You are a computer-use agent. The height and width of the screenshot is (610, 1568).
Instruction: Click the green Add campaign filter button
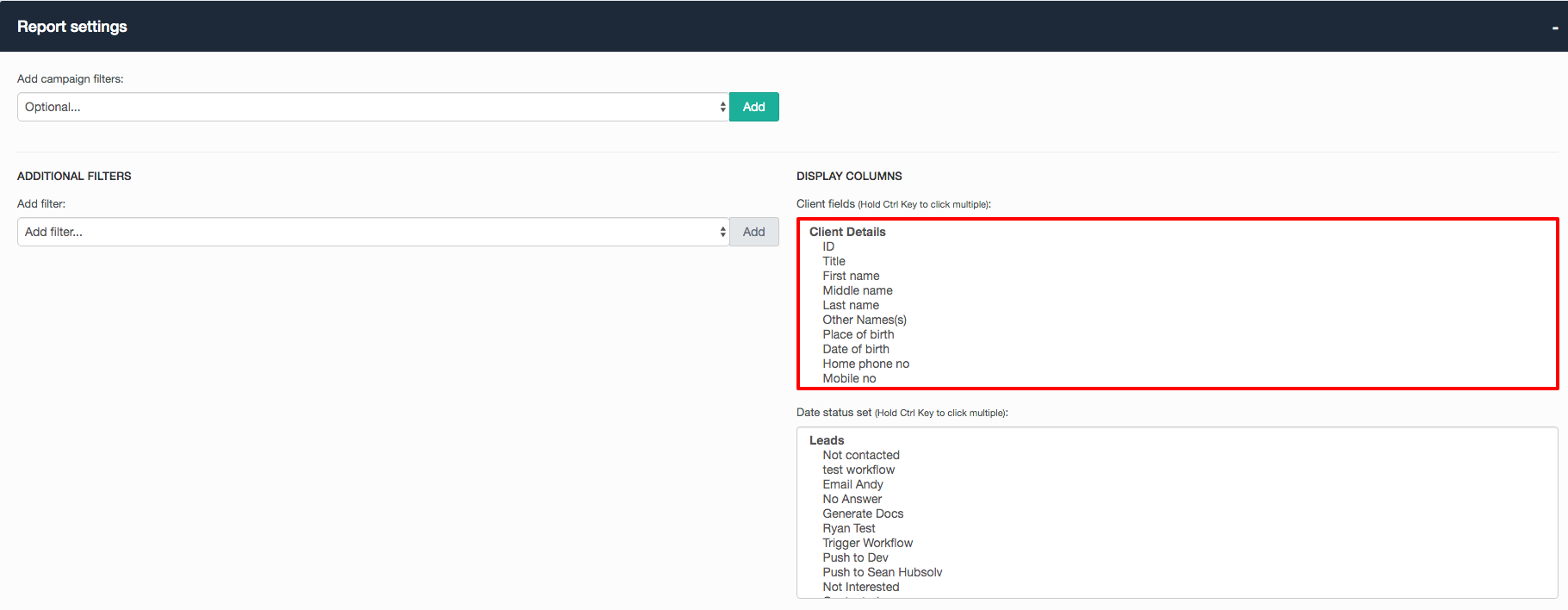753,107
